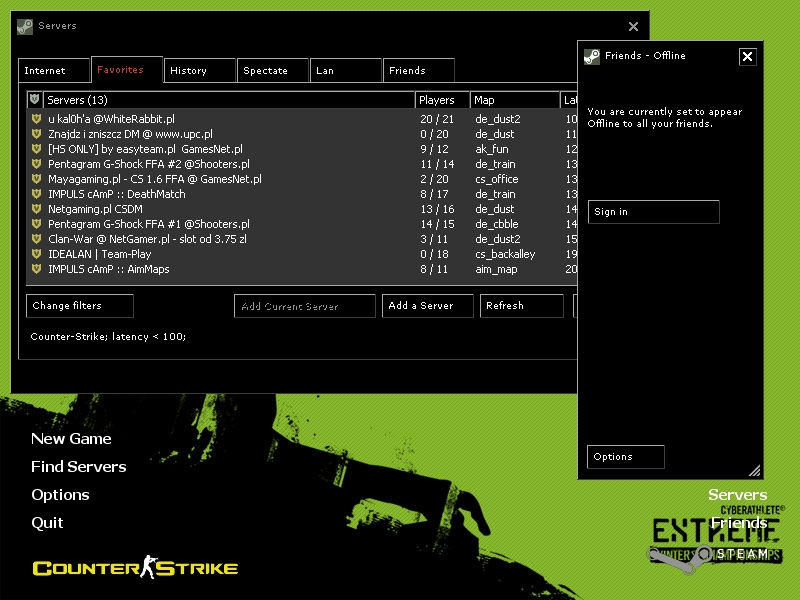Click the Servers link at bottom right

click(738, 494)
